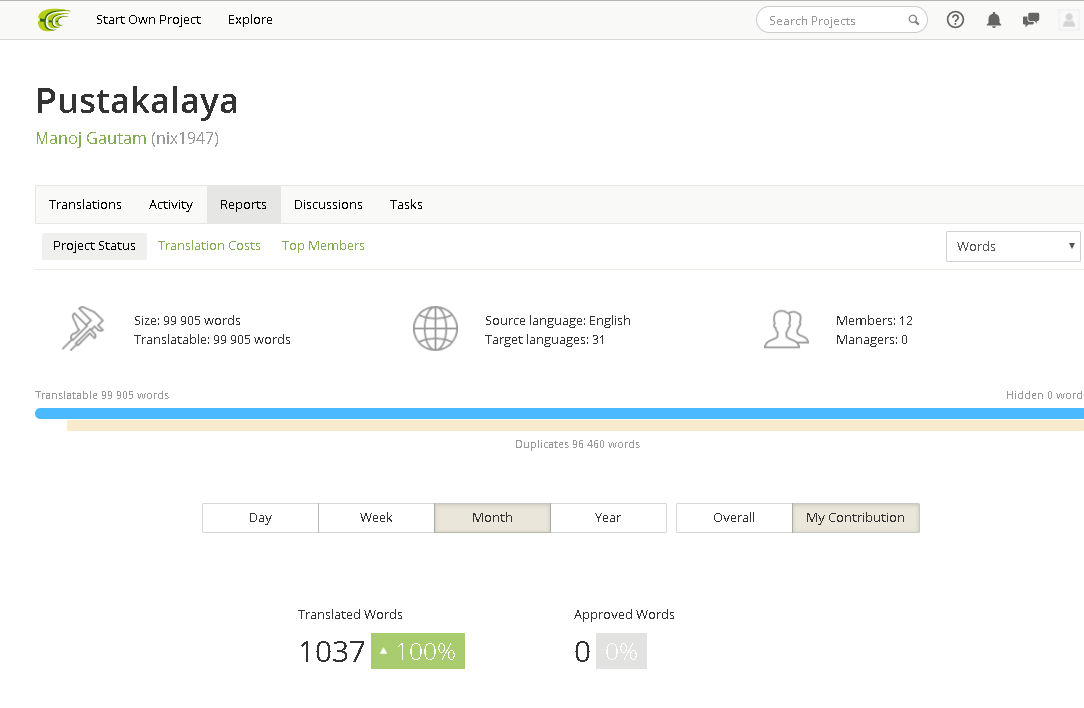Click the 'Translatable 99 905 words' label above the bar
Viewport: 1084px width, 708px height.
point(102,395)
